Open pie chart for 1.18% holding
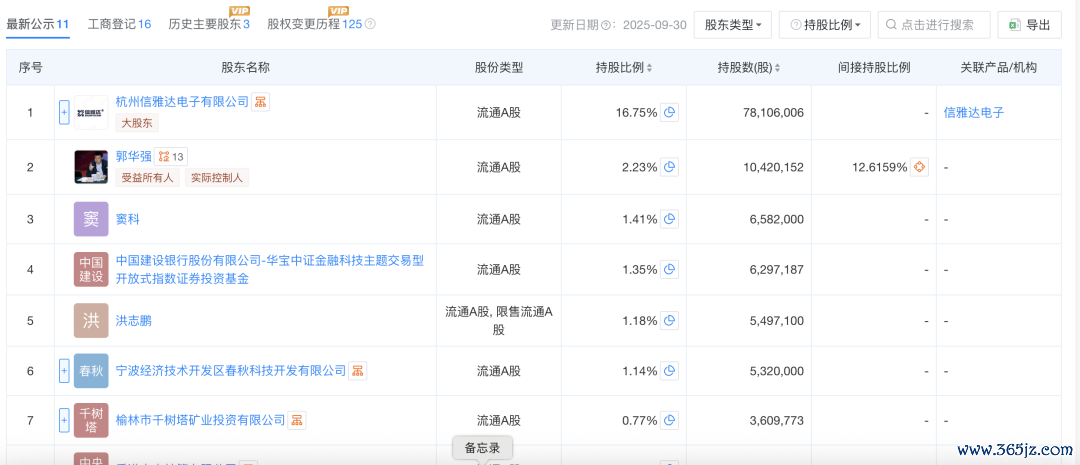1080x465 pixels. coord(669,320)
